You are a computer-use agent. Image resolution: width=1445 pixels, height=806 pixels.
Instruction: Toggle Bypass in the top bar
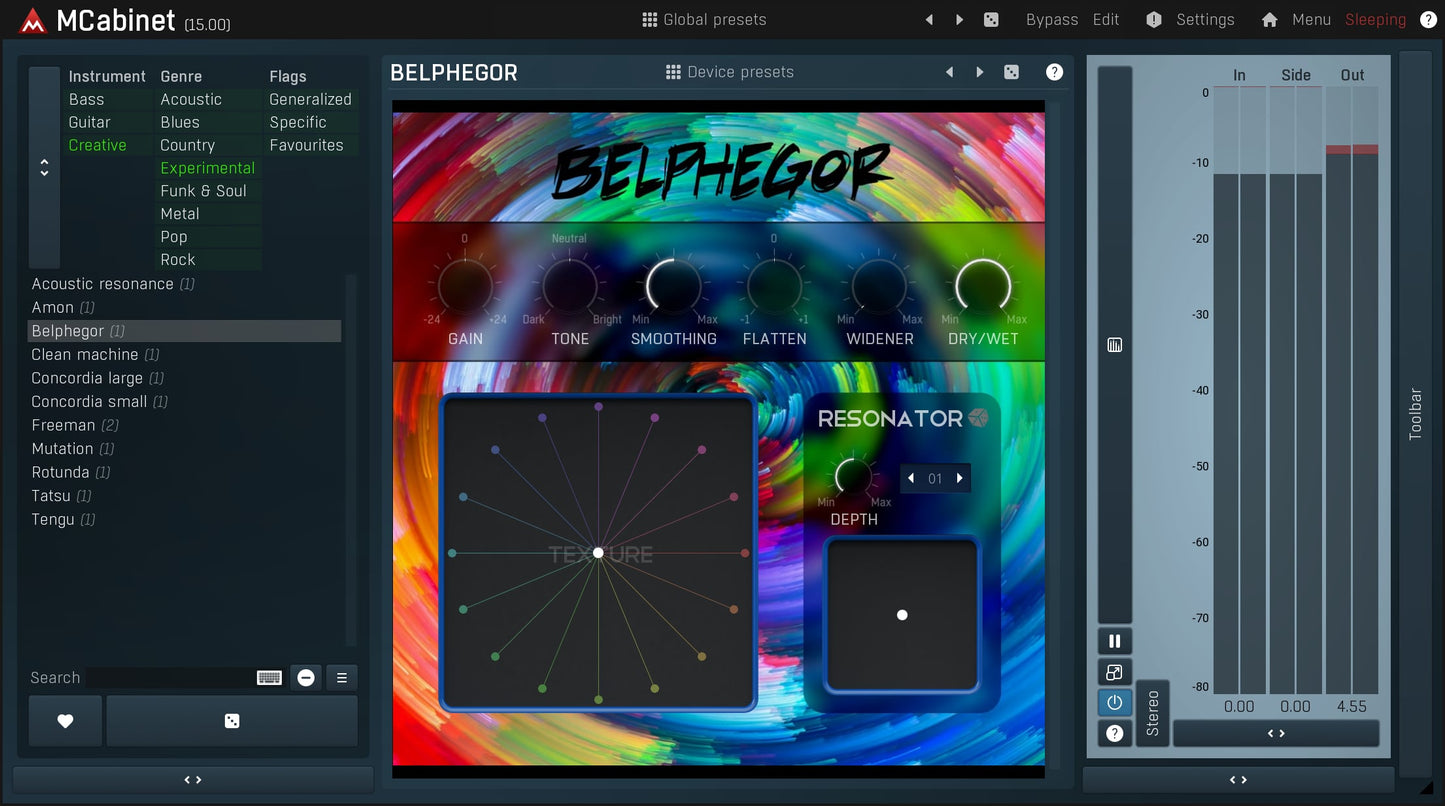click(1052, 20)
